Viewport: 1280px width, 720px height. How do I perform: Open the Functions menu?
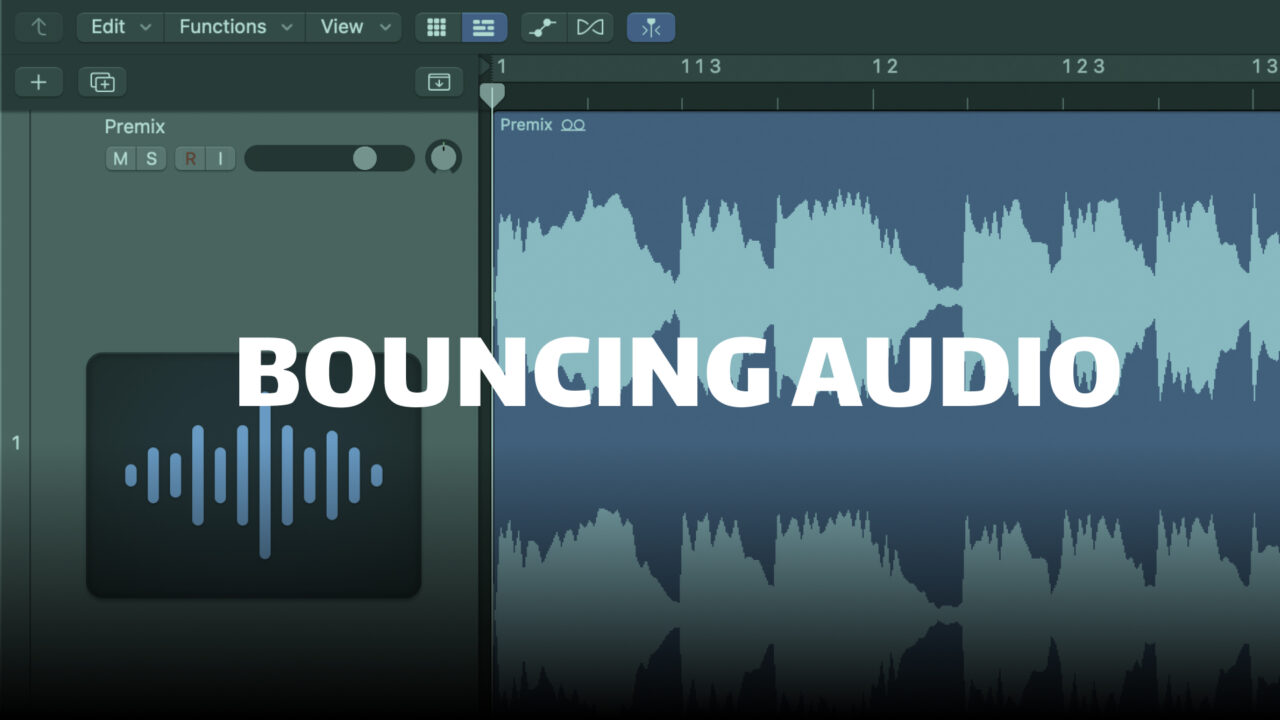click(233, 27)
